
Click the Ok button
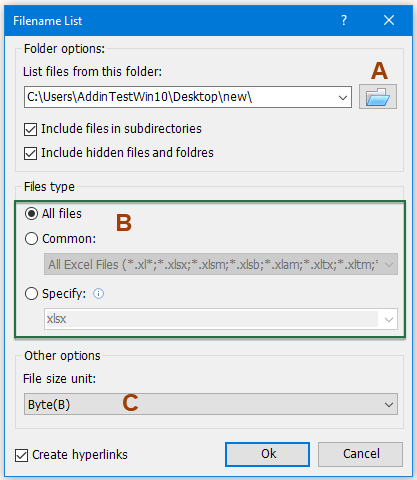pyautogui.click(x=267, y=454)
